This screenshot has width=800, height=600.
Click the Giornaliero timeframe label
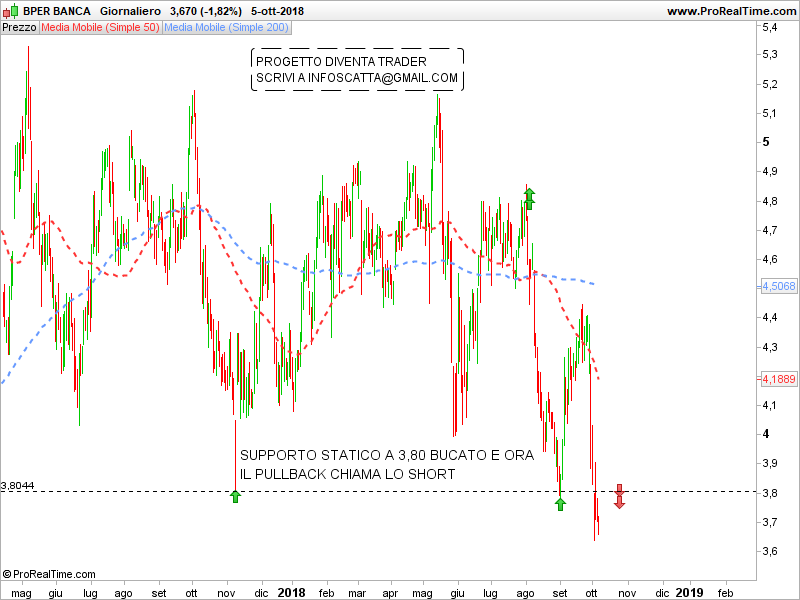point(130,11)
